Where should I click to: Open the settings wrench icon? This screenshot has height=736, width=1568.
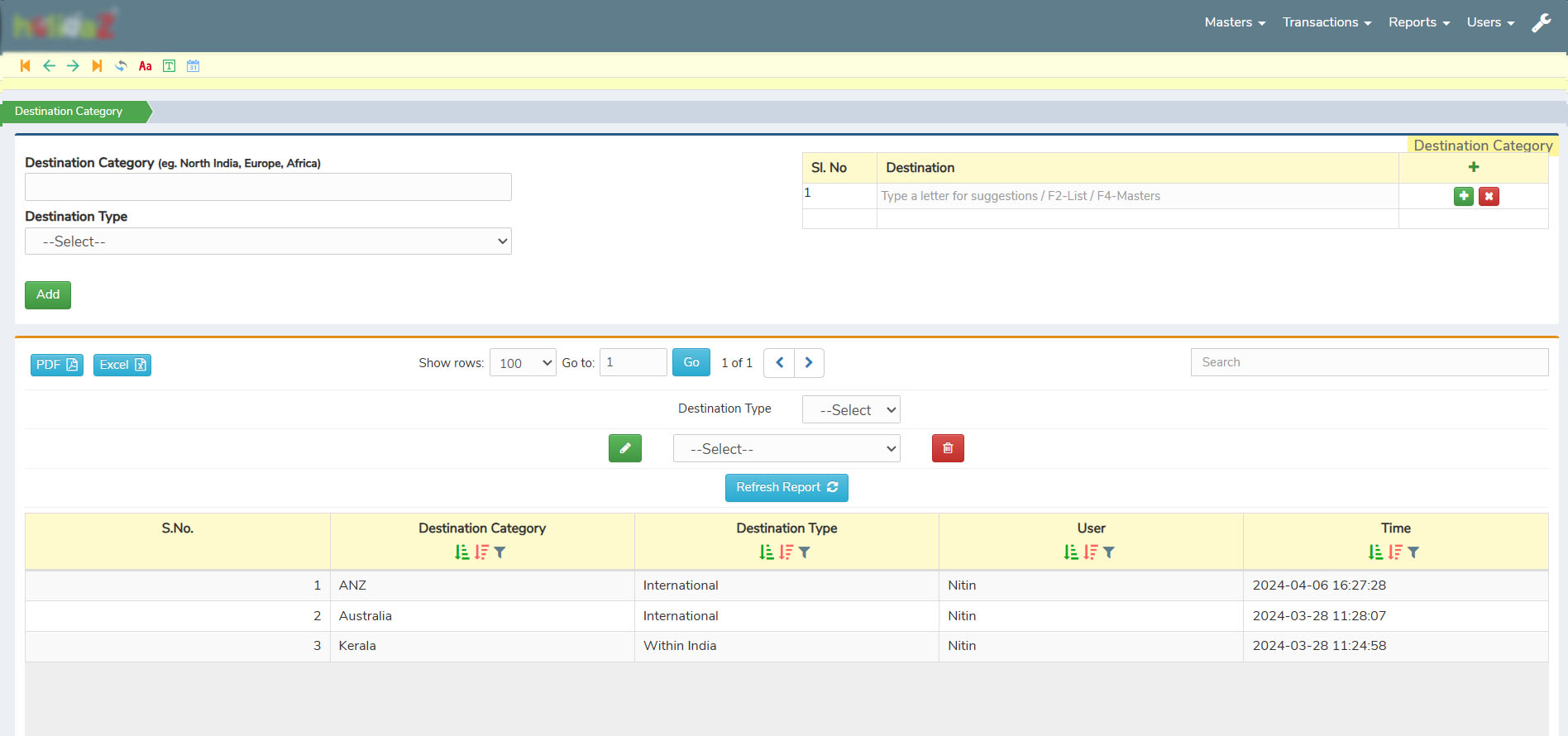tap(1541, 23)
